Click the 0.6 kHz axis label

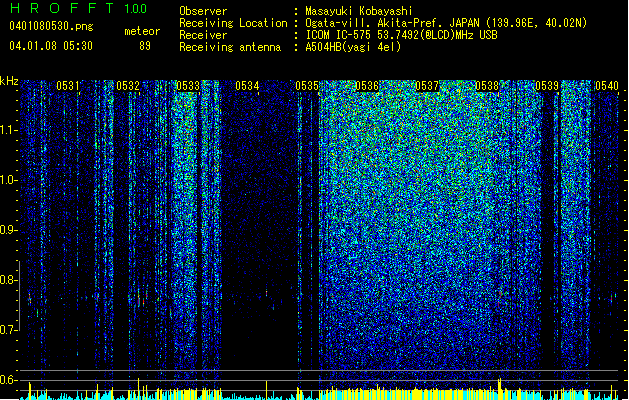(9, 380)
